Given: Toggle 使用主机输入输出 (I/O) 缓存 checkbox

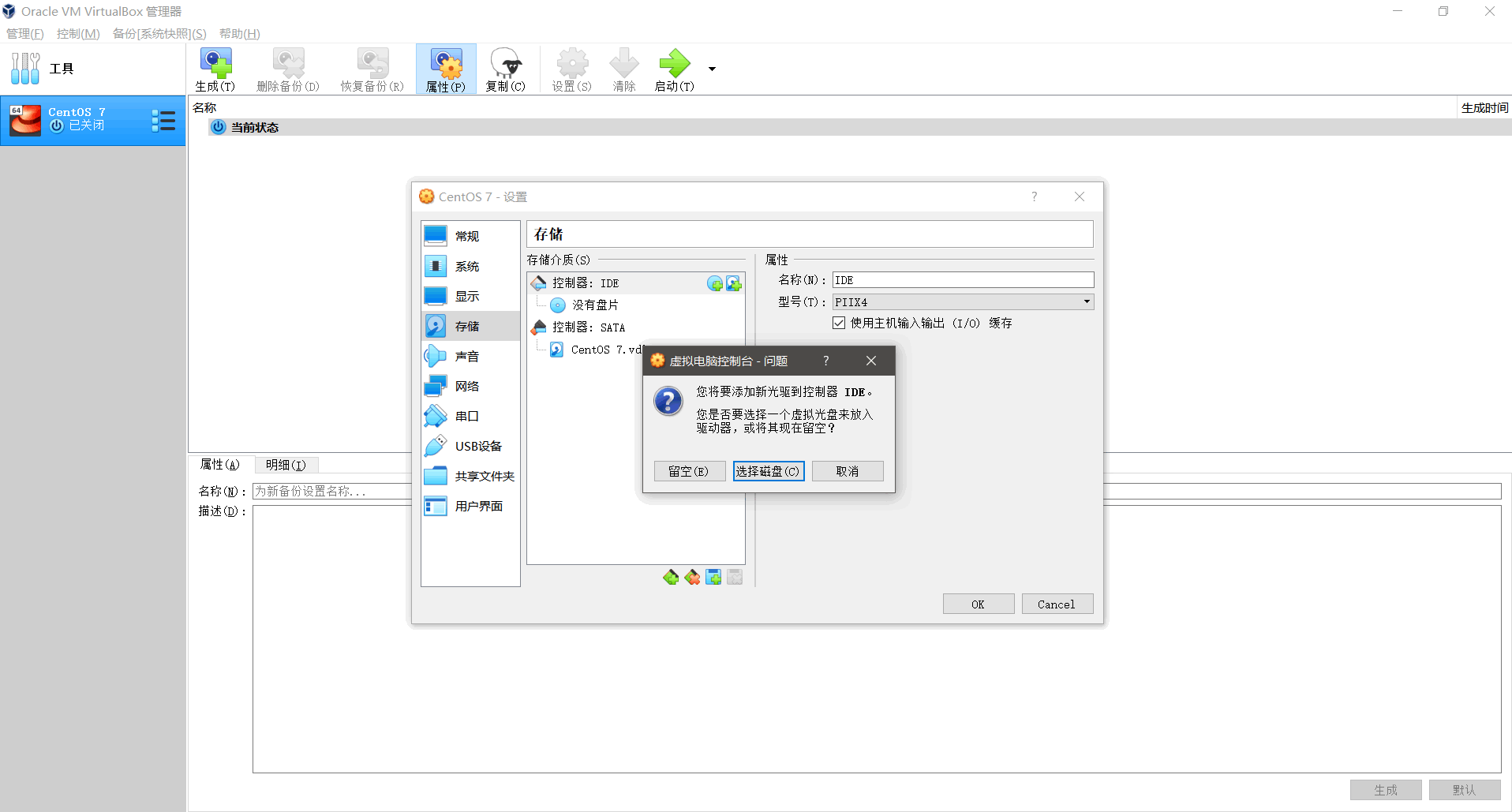Looking at the screenshot, I should [839, 323].
